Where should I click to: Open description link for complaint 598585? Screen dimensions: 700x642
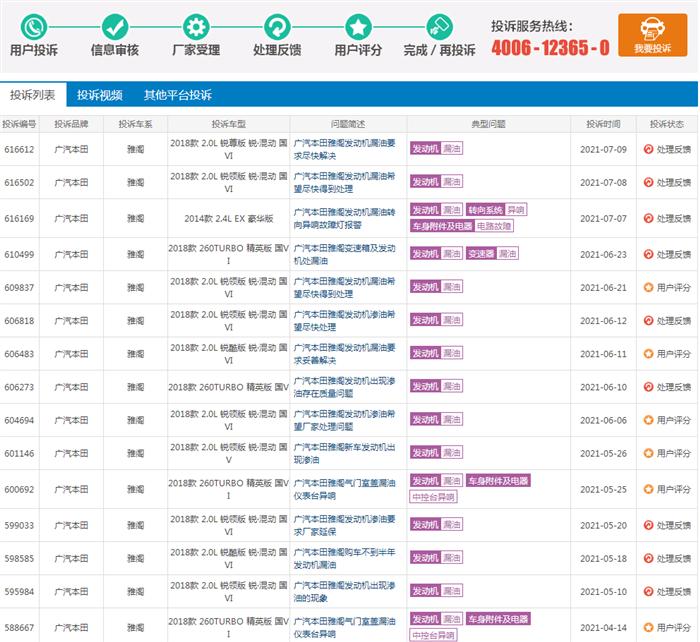click(344, 558)
